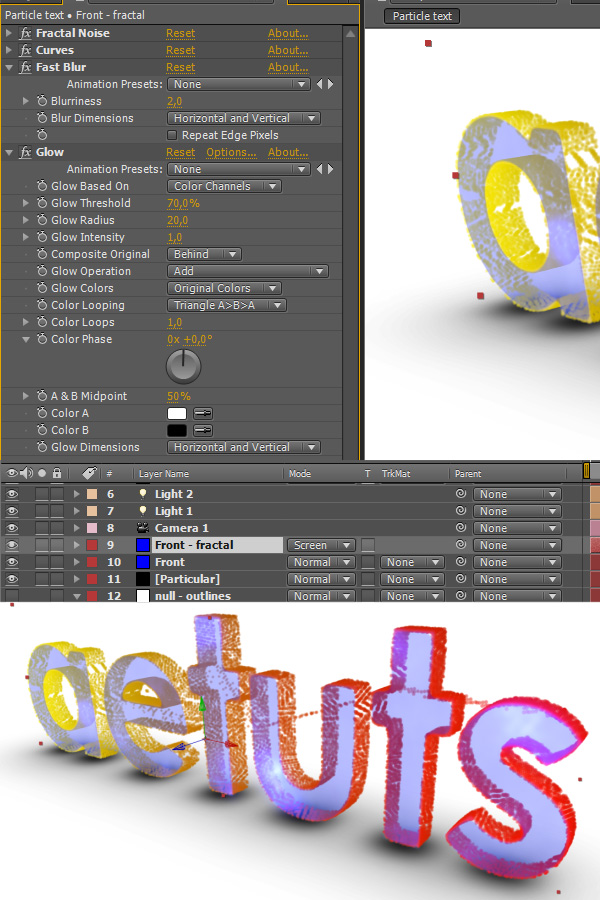Click the Color Phase angle dial

184,366
